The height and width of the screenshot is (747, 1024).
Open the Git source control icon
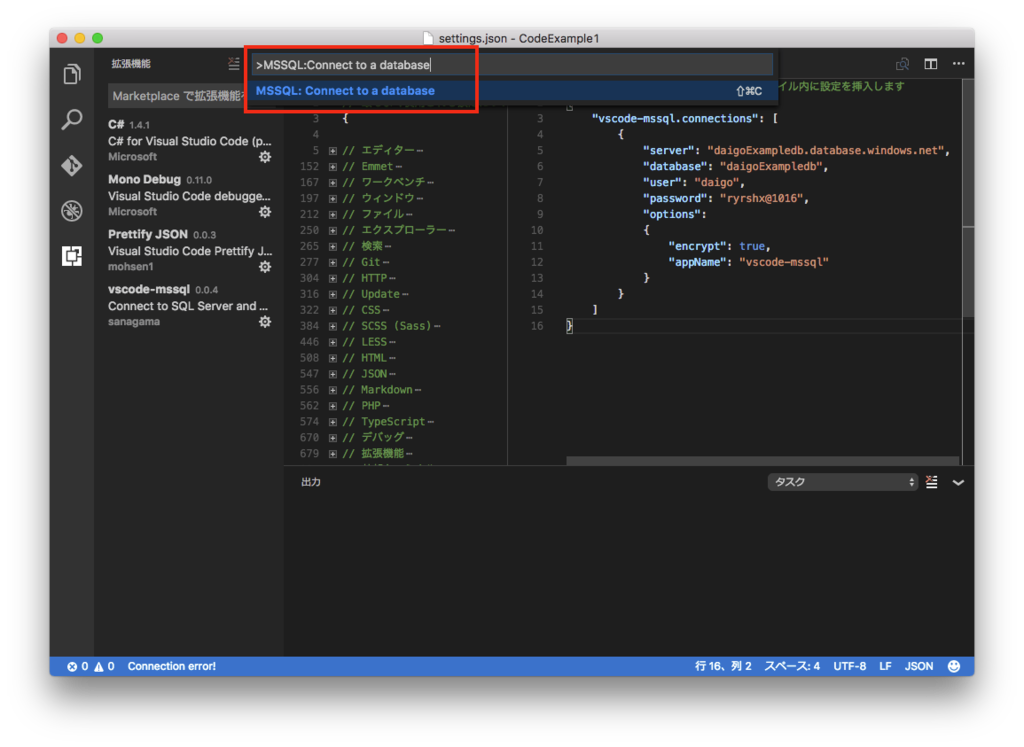[72, 165]
